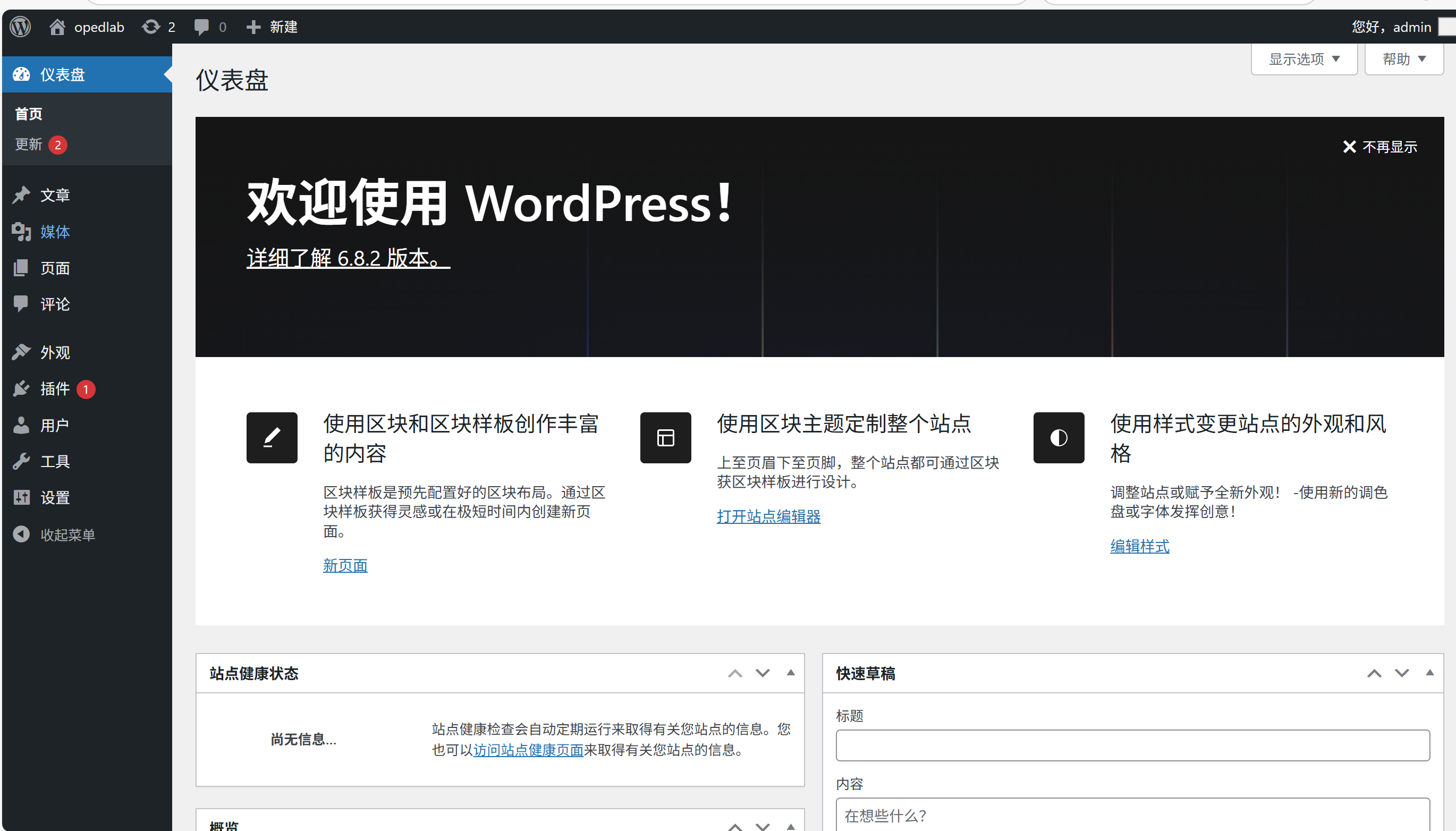This screenshot has width=1456, height=831.
Task: Open the opedlab home icon
Action: 56,27
